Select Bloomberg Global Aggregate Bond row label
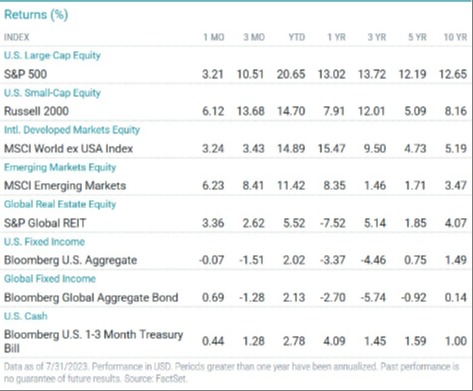 coord(91,297)
